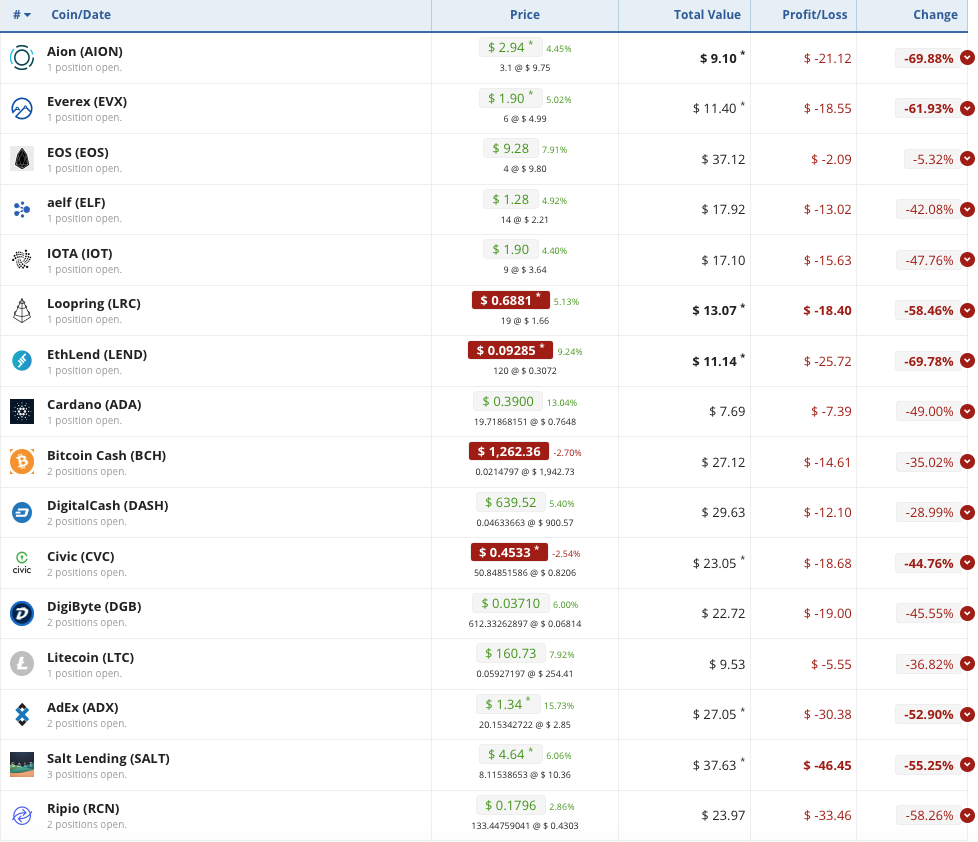Expand the Civic row red arrow
978x842 pixels.
[x=967, y=563]
